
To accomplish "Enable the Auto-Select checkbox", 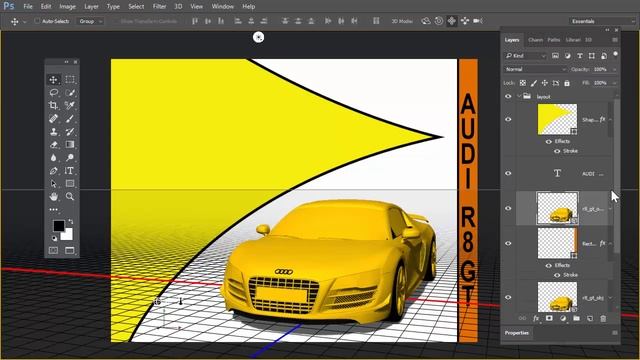I will tap(37, 21).
